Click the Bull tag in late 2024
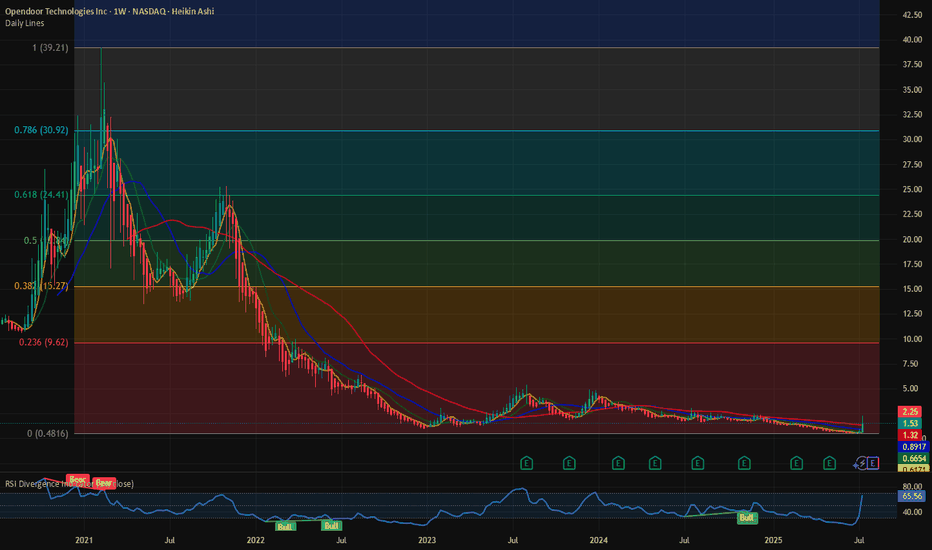Viewport: 932px width, 550px height. (x=747, y=518)
